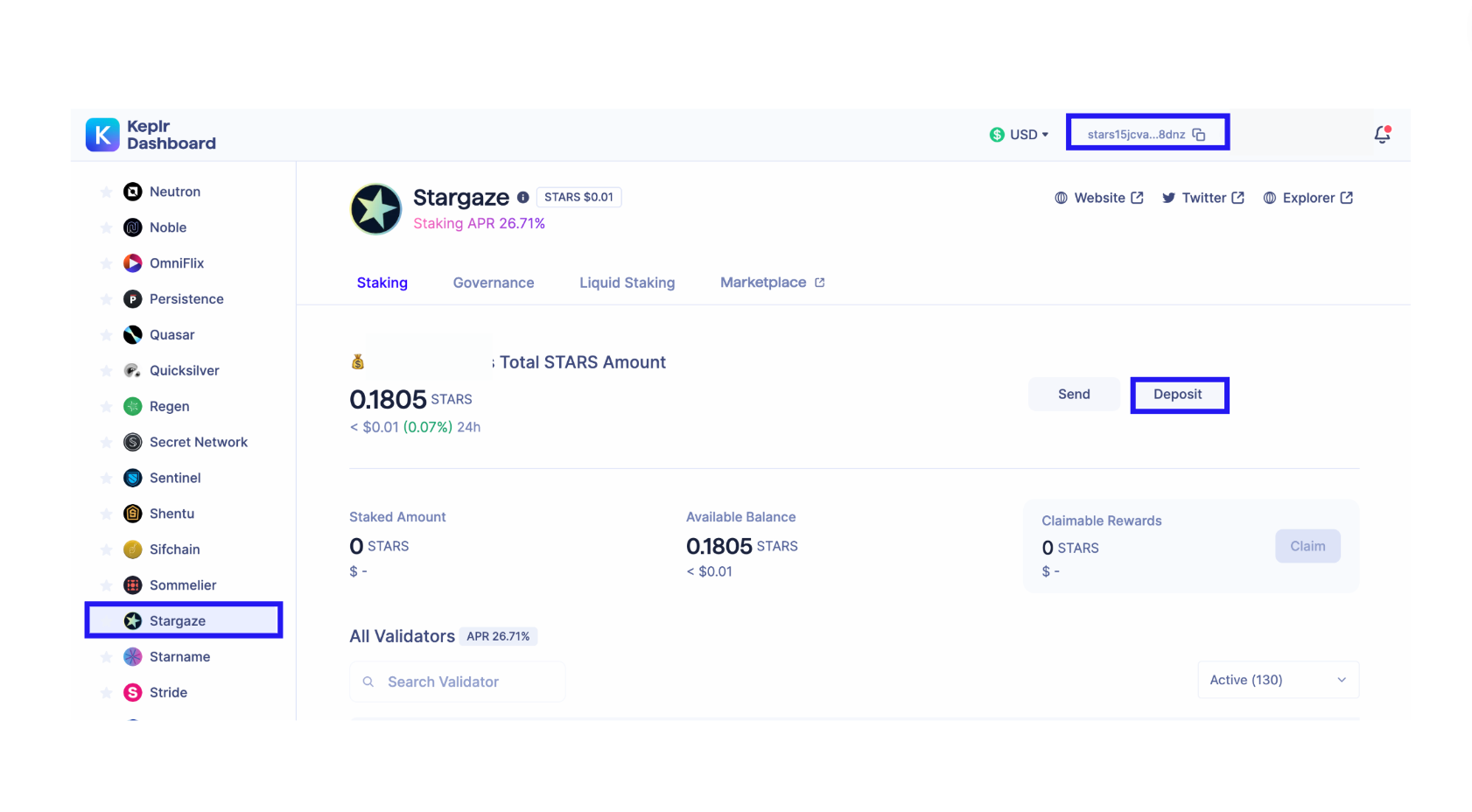Click info icon next to Stargaze title
This screenshot has height=812, width=1472.
[x=523, y=198]
